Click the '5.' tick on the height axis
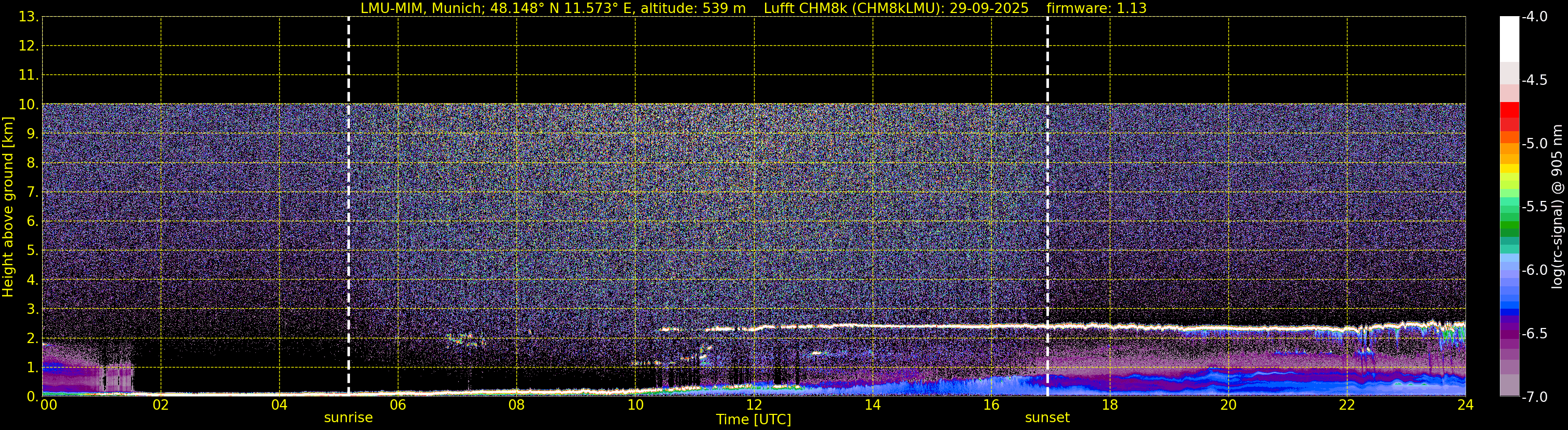 pyautogui.click(x=32, y=250)
